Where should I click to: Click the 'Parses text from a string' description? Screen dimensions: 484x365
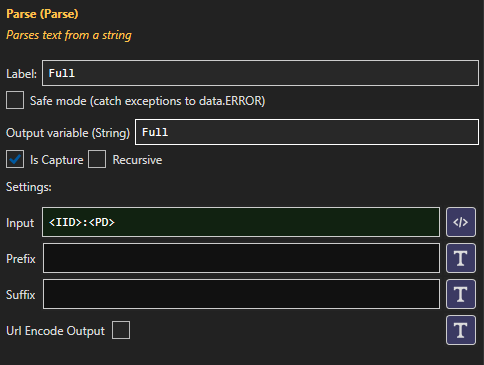69,35
